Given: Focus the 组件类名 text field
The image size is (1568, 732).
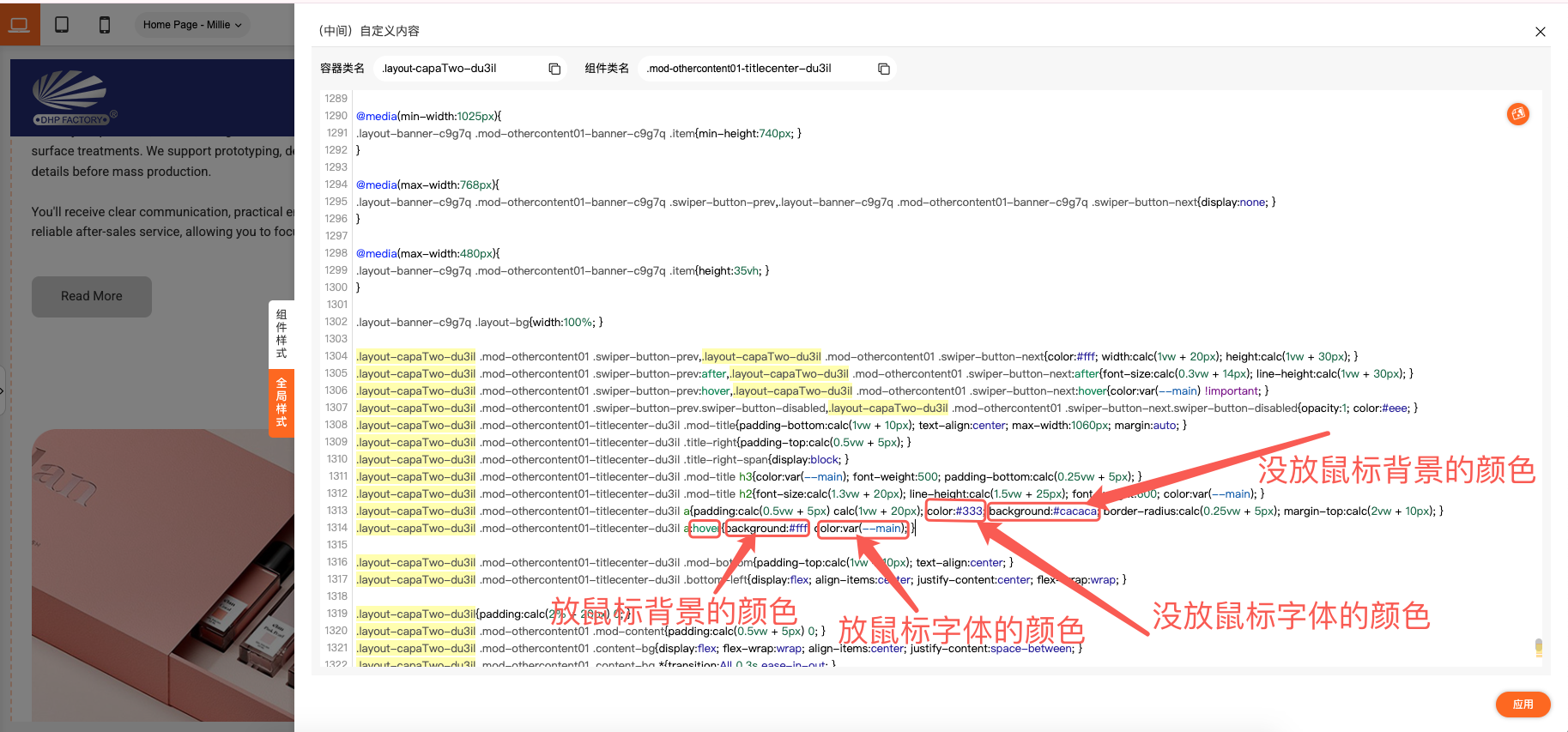Looking at the screenshot, I should (755, 69).
